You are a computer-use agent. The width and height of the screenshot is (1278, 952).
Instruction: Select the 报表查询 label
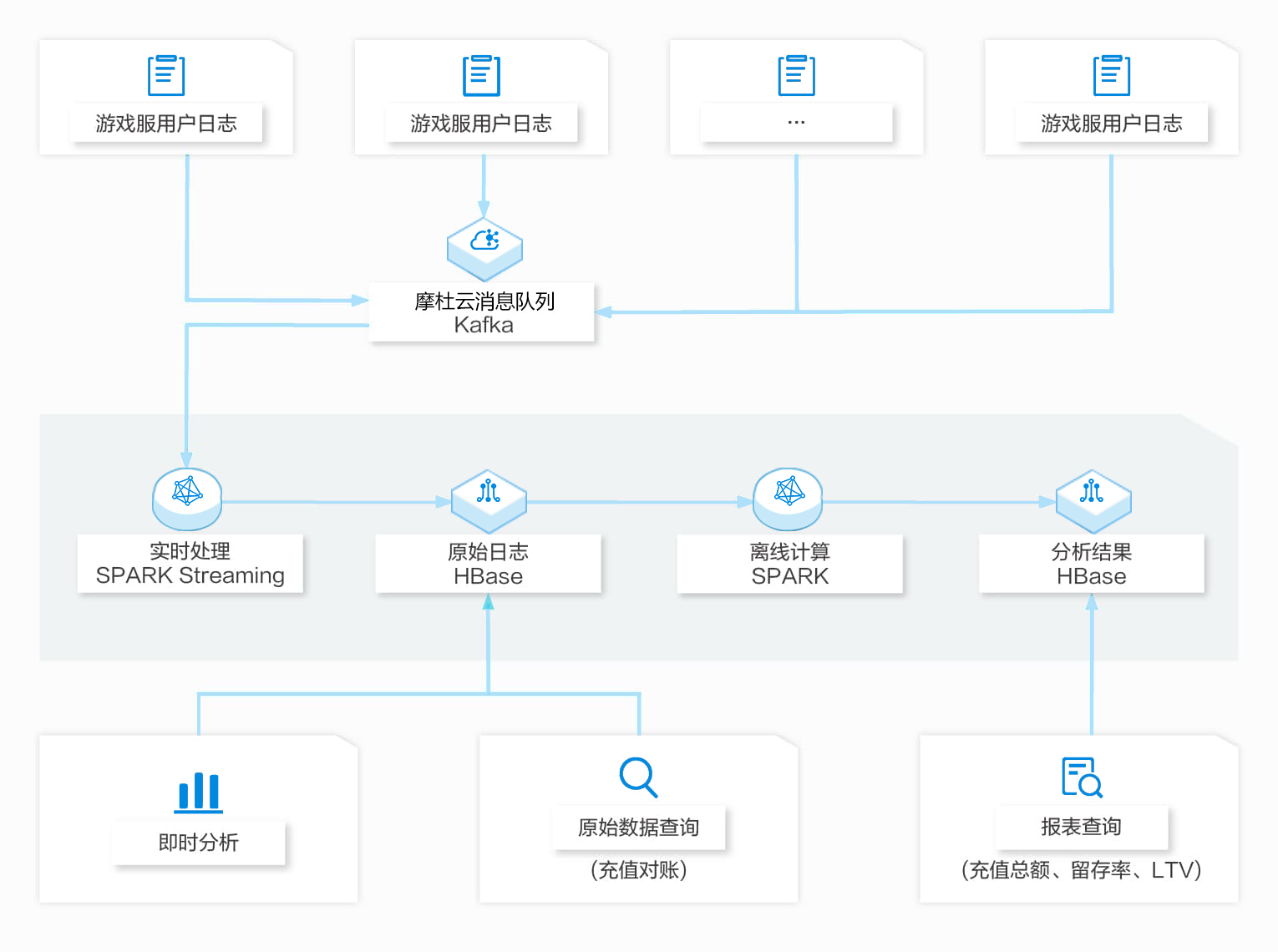[1081, 827]
